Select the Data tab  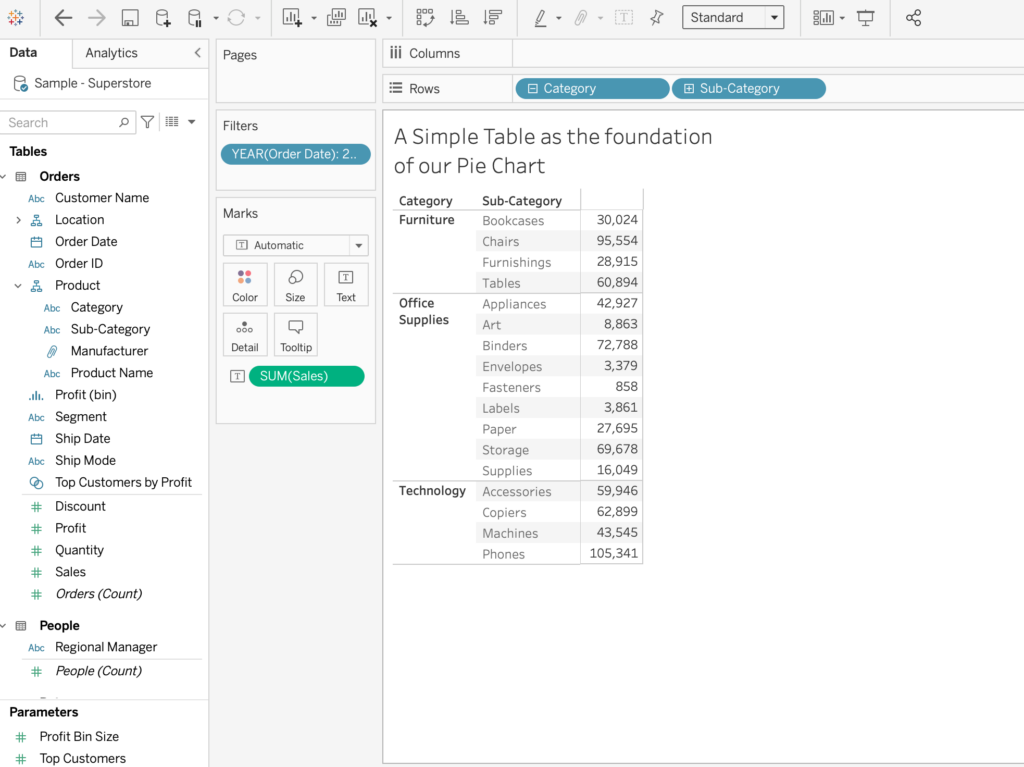point(23,53)
